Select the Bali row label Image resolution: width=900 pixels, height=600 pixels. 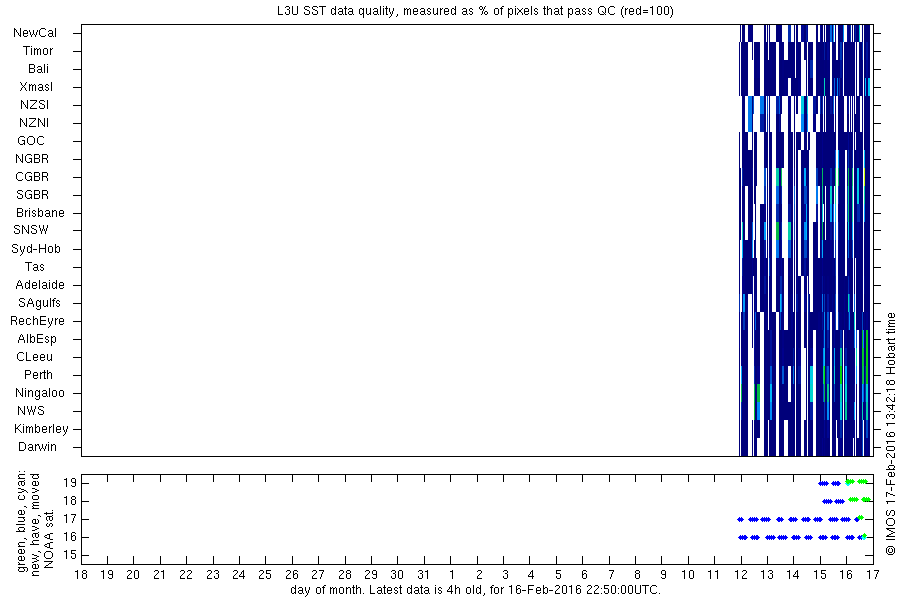38,68
